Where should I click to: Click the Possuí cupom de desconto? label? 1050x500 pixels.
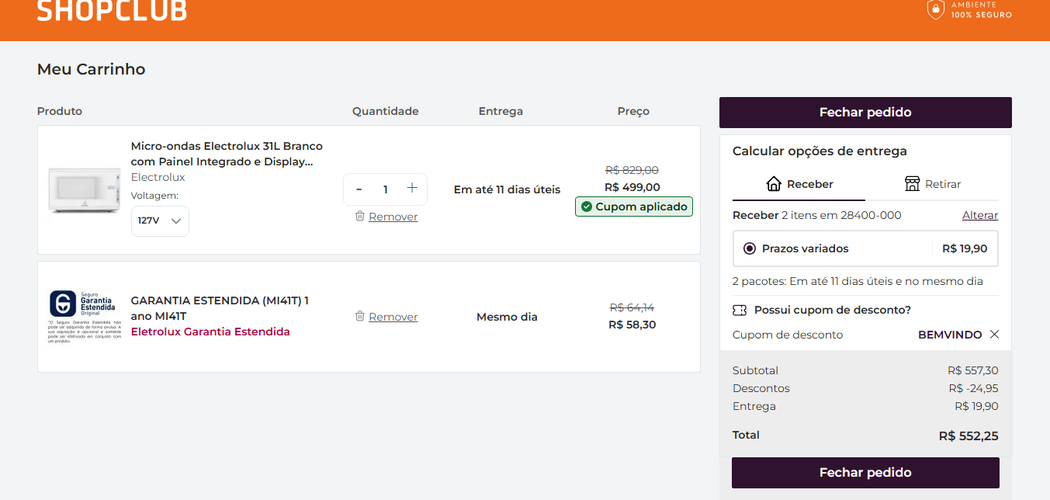click(832, 310)
